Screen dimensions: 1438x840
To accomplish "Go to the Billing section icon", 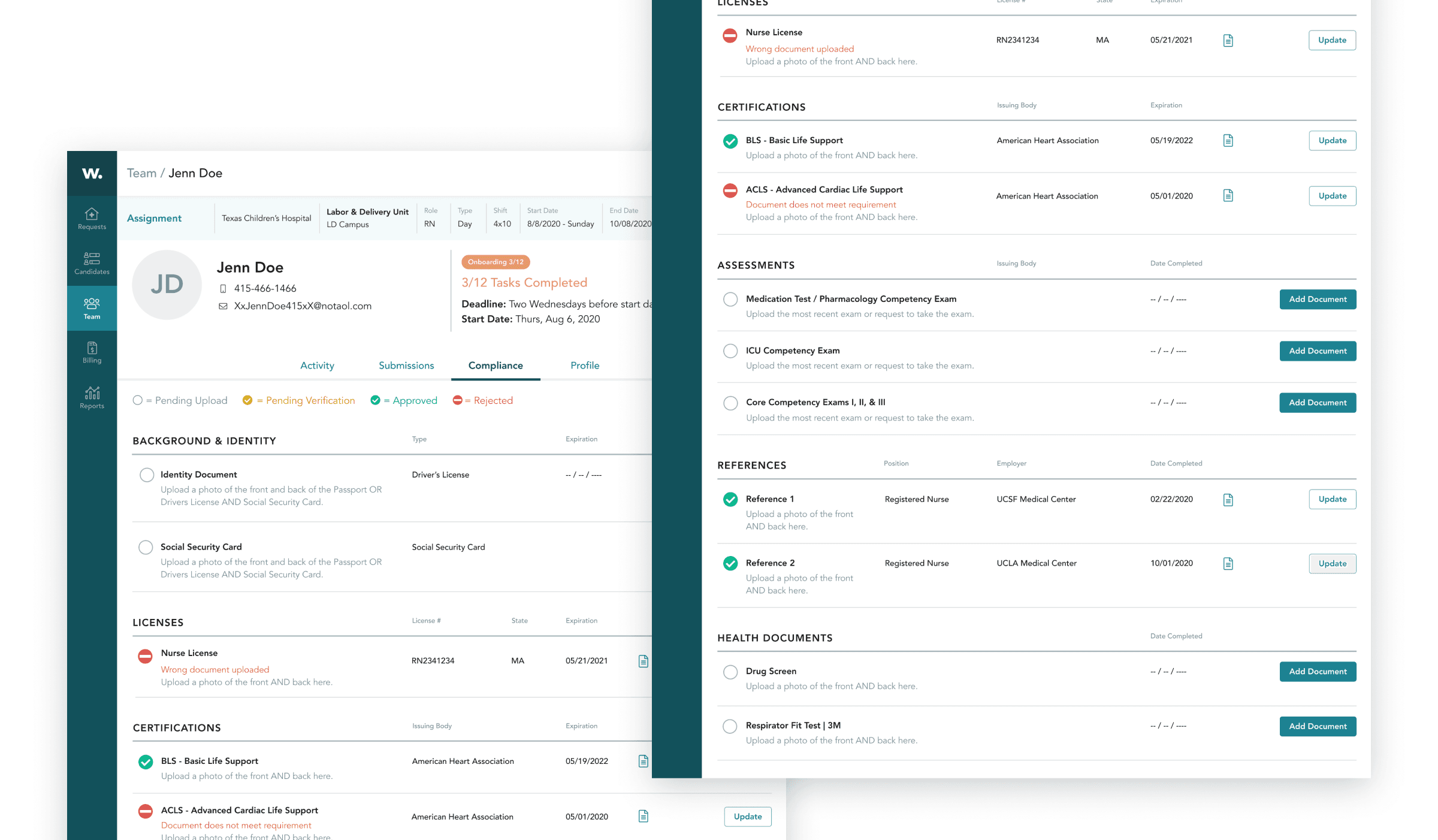I will pos(92,352).
